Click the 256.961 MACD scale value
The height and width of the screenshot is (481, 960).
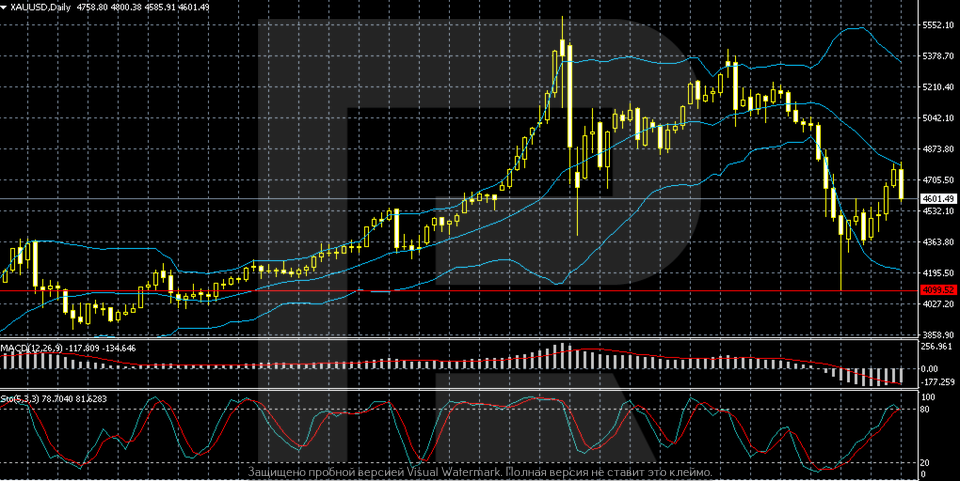(939, 346)
